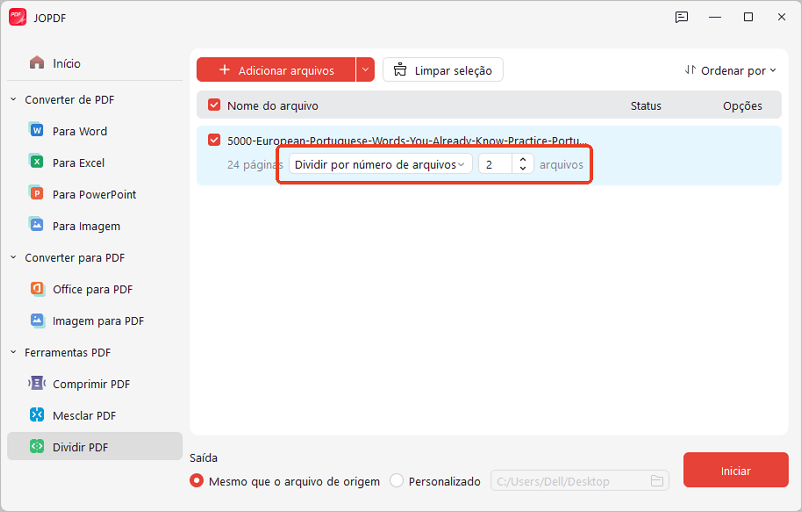
Task: Click the folder browse icon in output path
Action: (x=657, y=481)
